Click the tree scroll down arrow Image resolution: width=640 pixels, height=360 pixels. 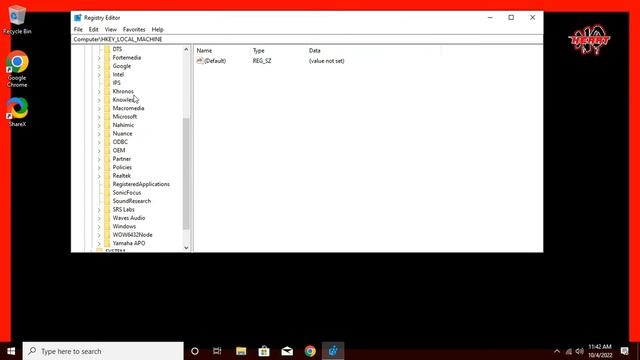click(186, 247)
